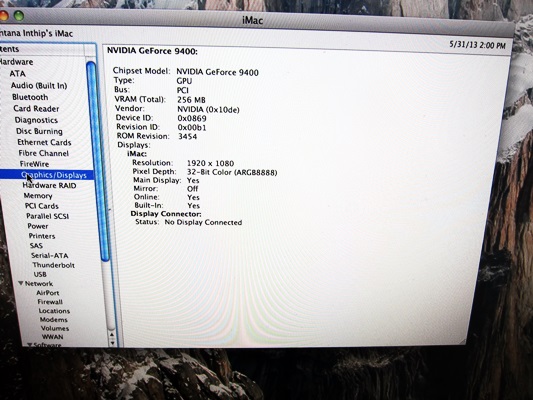
Task: Click the Mirror value Off
Action: (x=192, y=189)
